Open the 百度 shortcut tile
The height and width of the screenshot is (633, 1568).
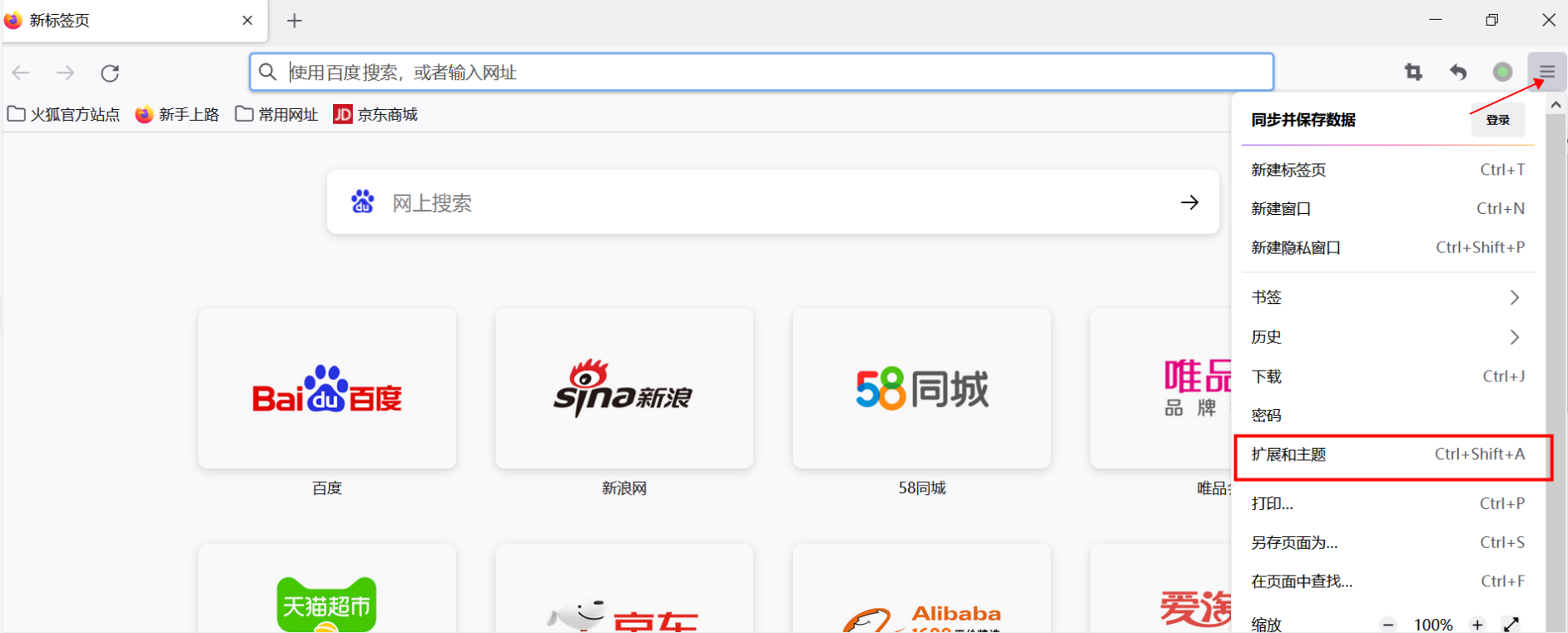(x=327, y=389)
